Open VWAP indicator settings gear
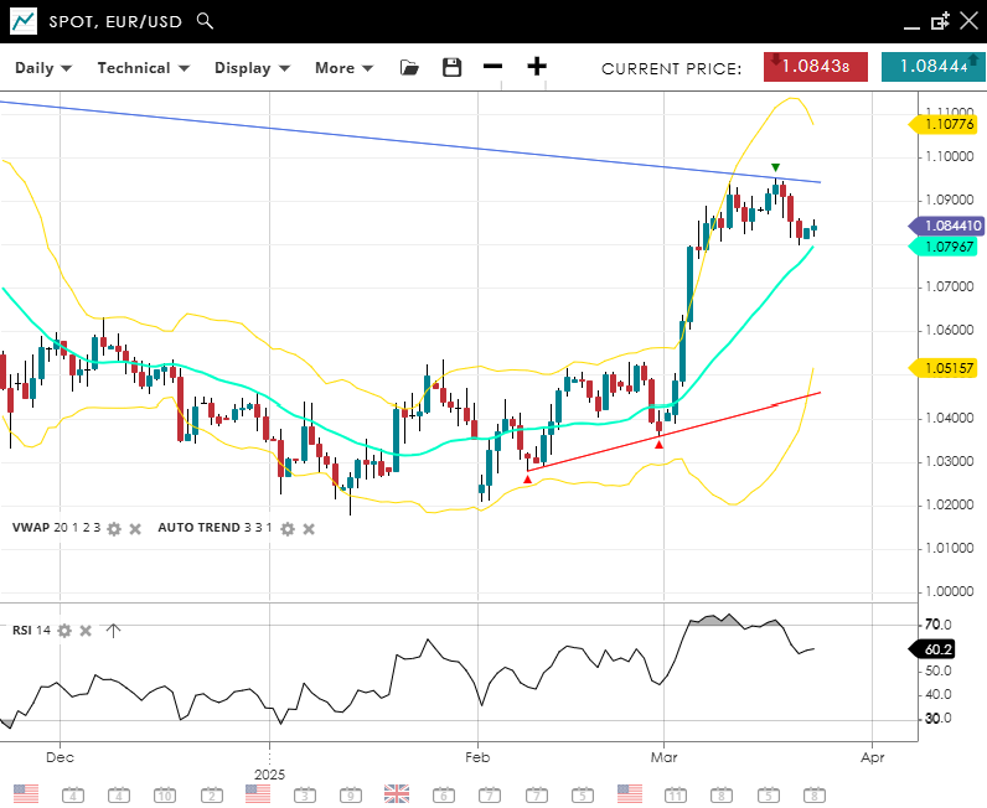The image size is (987, 808). pos(114,528)
